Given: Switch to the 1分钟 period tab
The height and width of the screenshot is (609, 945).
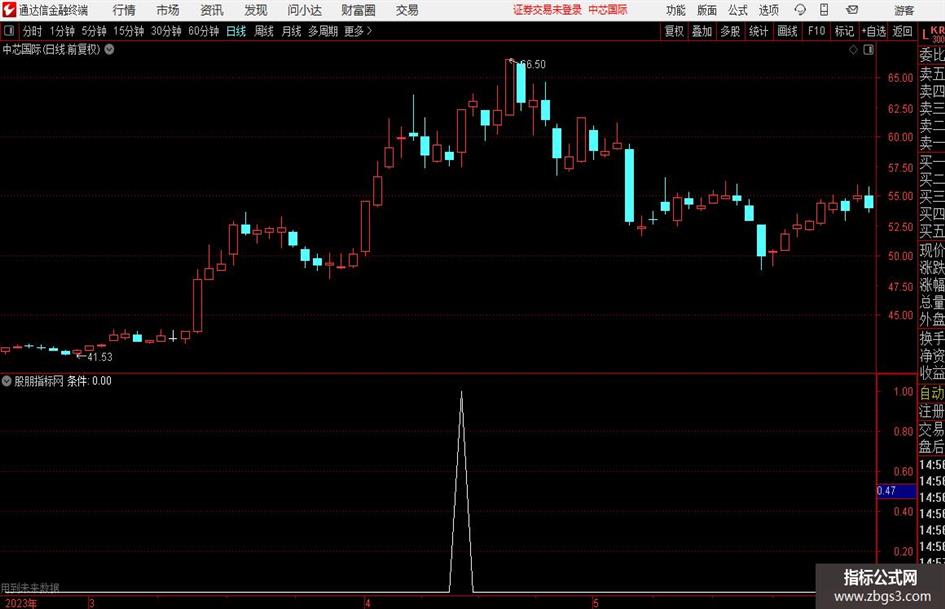Looking at the screenshot, I should point(61,31).
